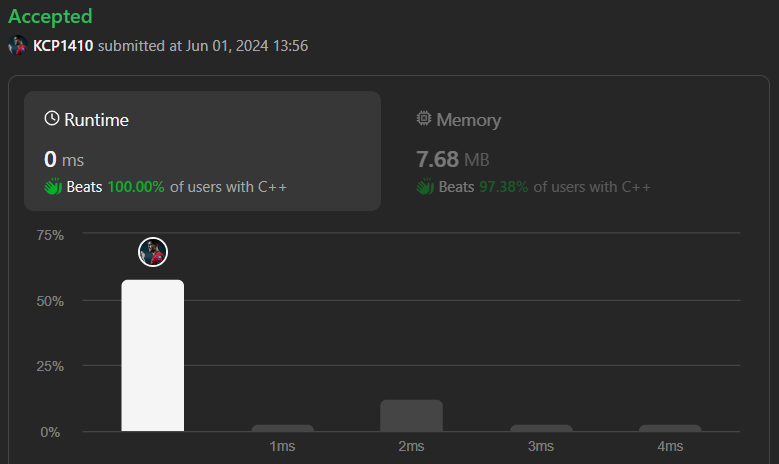The width and height of the screenshot is (779, 464).
Task: Click the Runtime clock icon
Action: coord(52,118)
